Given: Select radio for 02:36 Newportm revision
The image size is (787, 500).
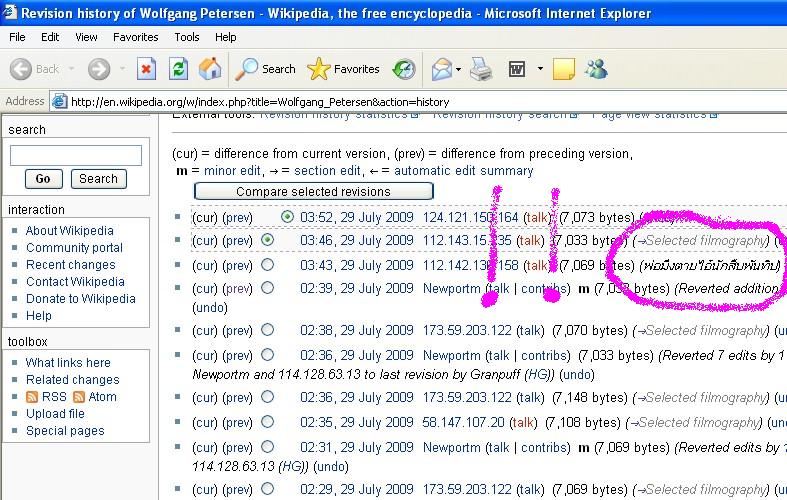Looking at the screenshot, I should coord(268,355).
